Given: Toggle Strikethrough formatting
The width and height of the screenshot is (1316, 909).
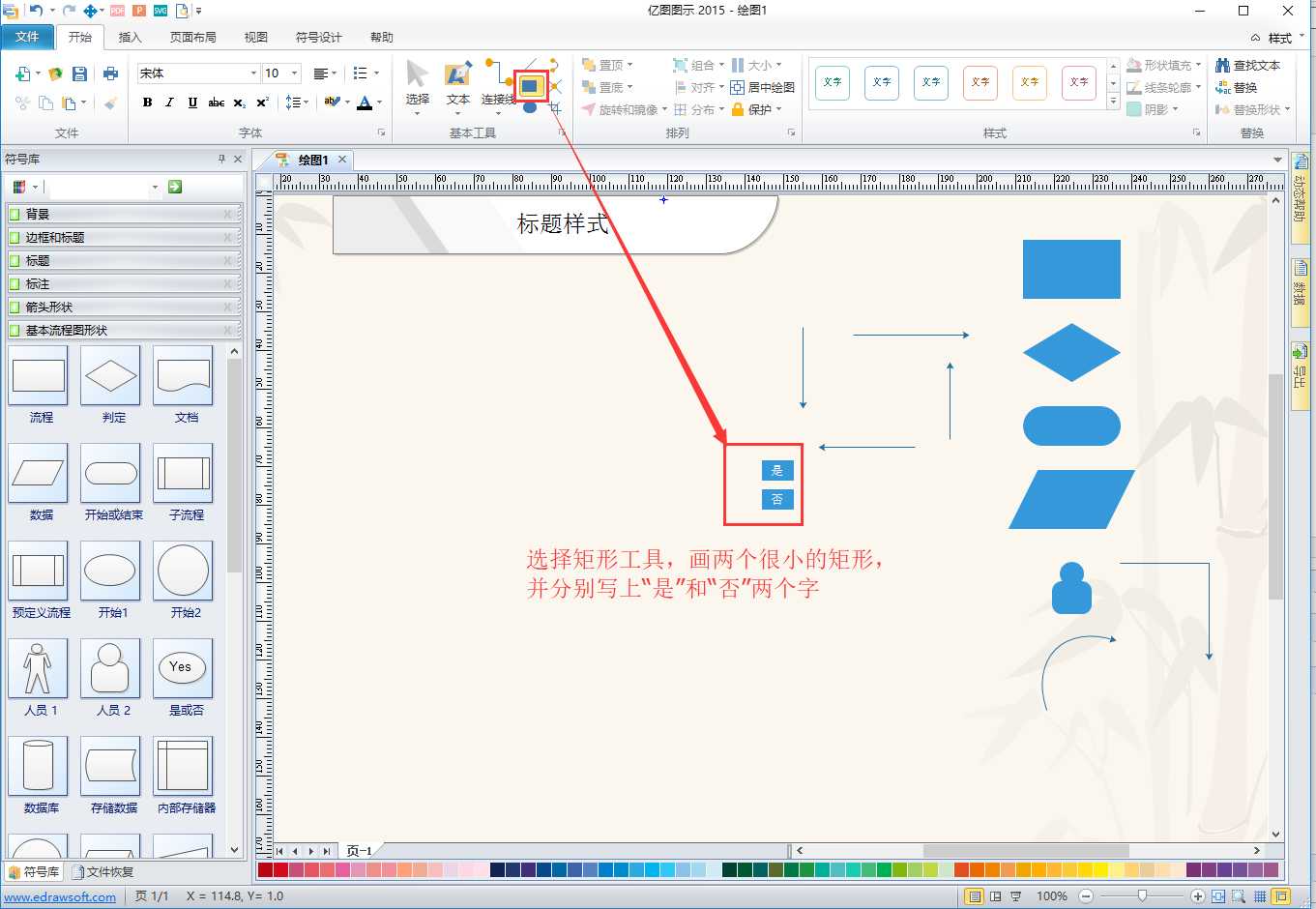Looking at the screenshot, I should pos(216,103).
